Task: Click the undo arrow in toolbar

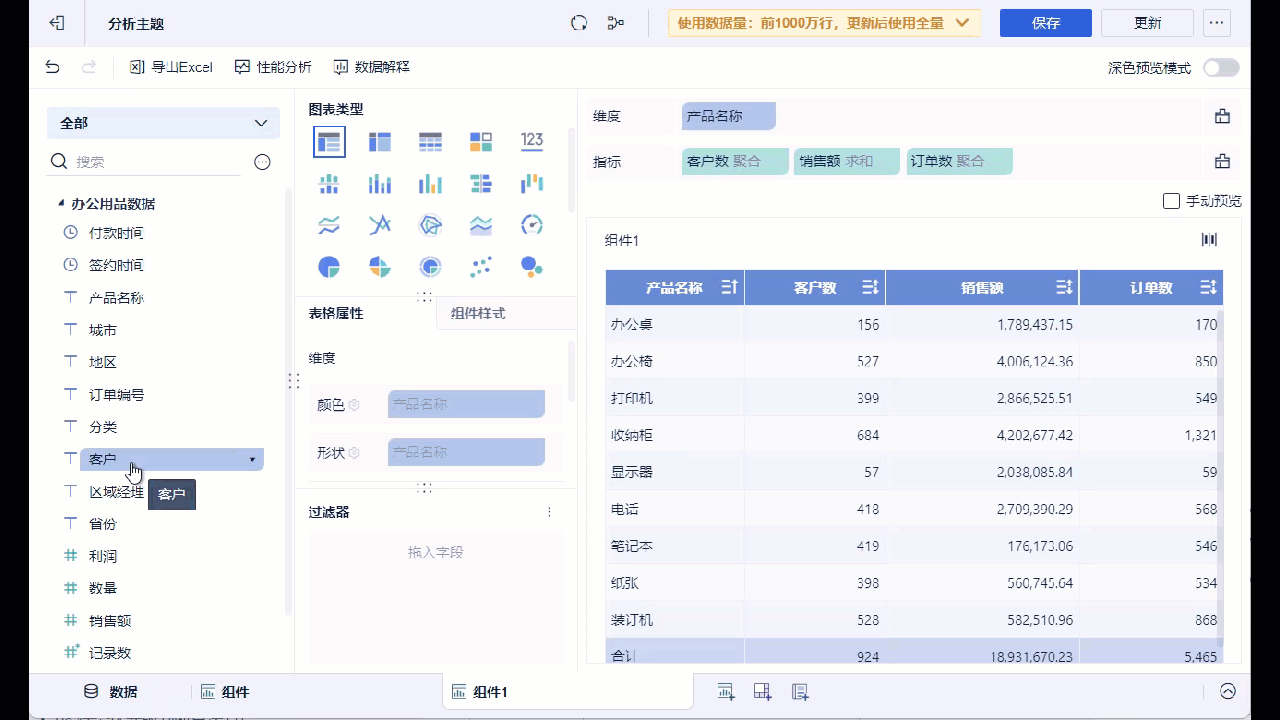Action: [53, 67]
